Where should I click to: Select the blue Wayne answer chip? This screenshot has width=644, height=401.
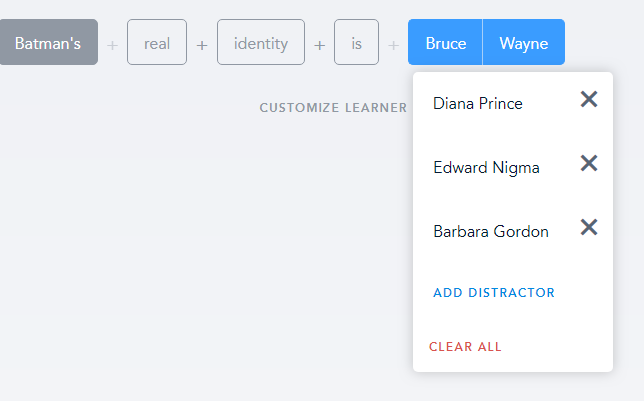[524, 43]
